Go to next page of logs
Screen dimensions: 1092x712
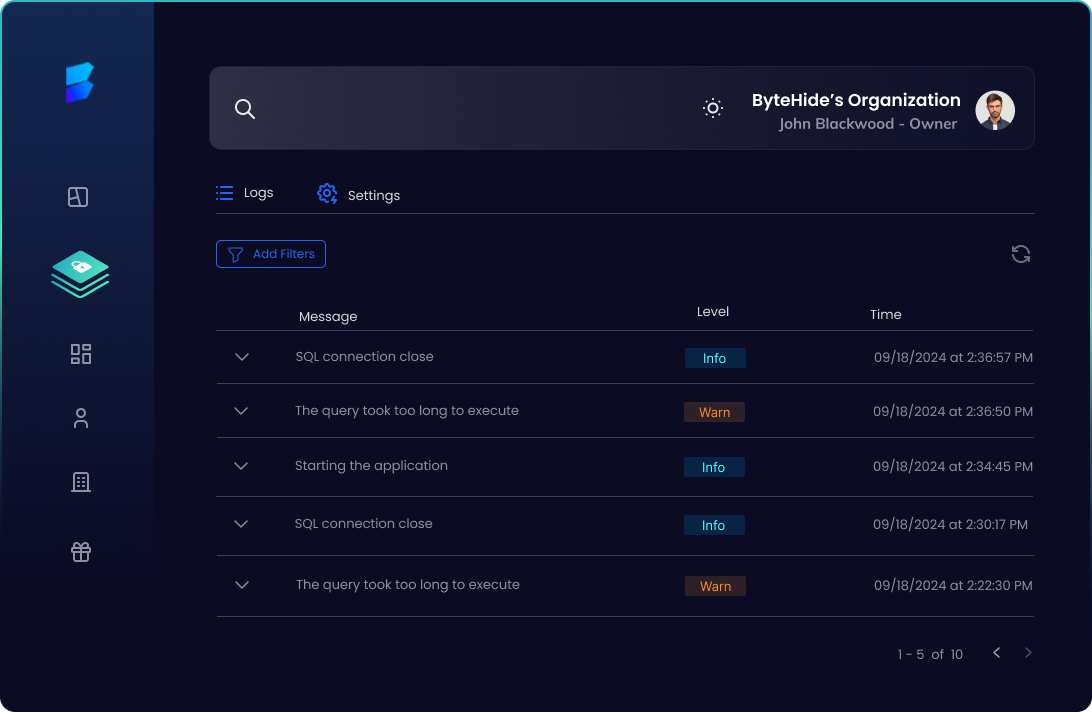click(1028, 653)
